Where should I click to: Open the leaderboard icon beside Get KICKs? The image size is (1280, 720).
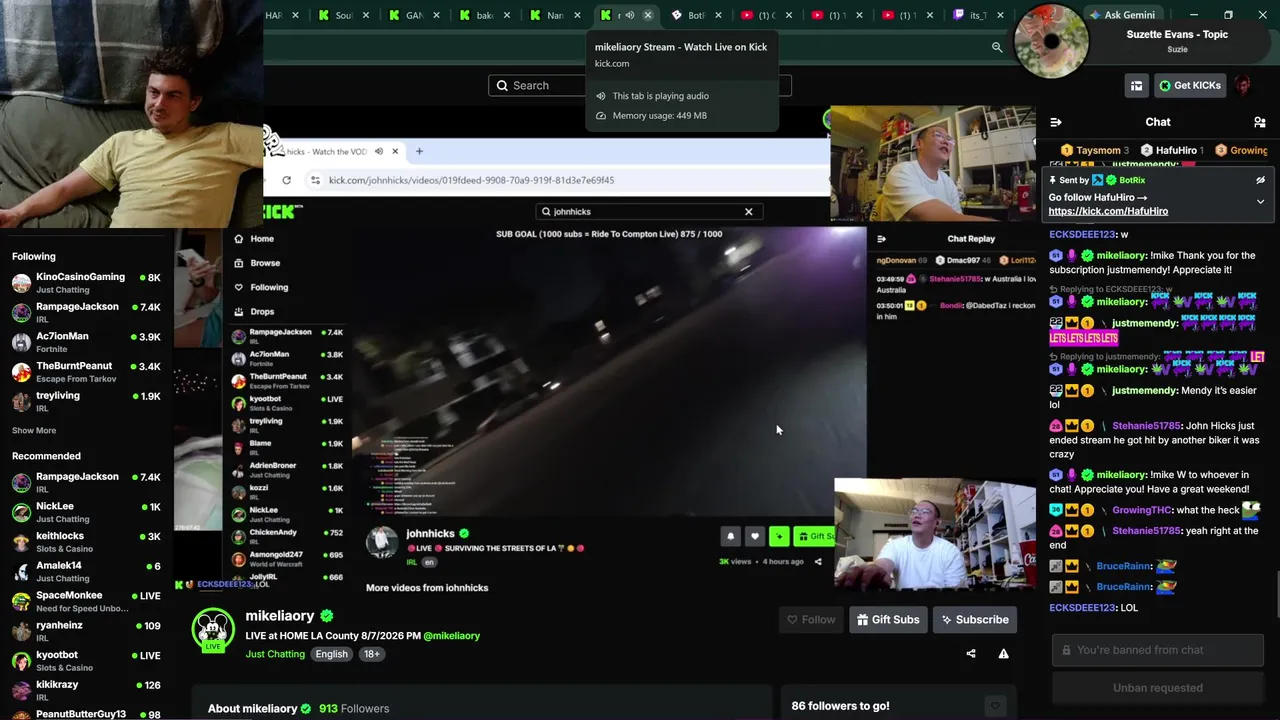pyautogui.click(x=1136, y=86)
